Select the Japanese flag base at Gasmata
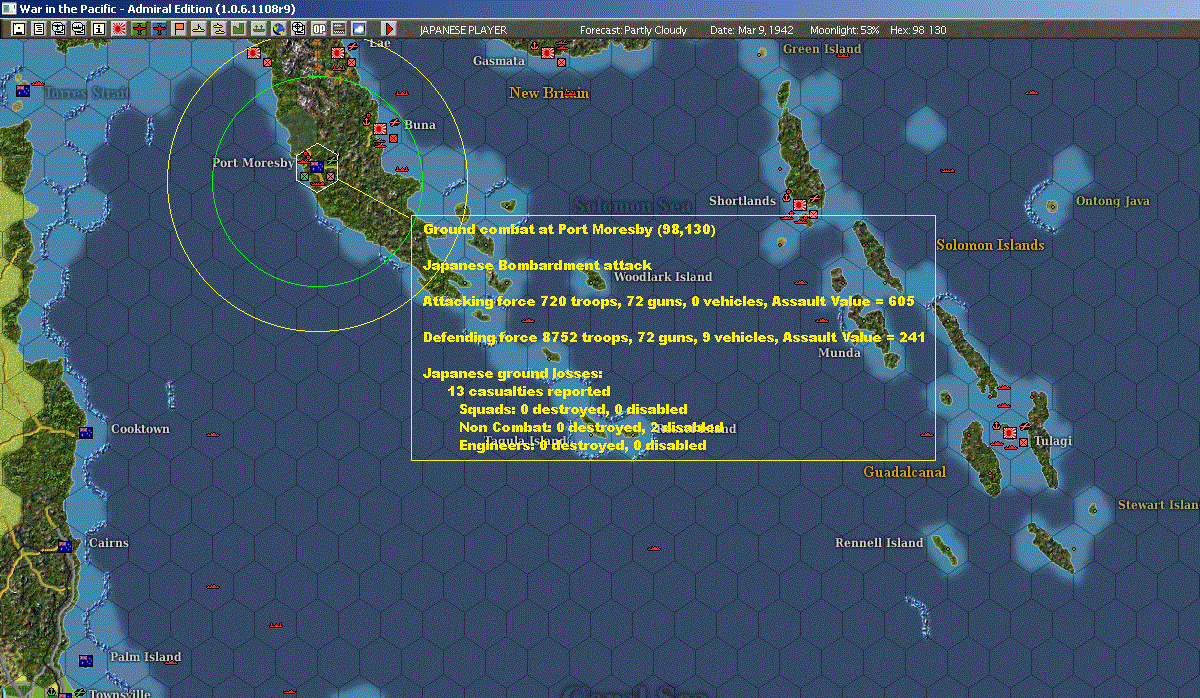The image size is (1200, 698). click(x=548, y=52)
